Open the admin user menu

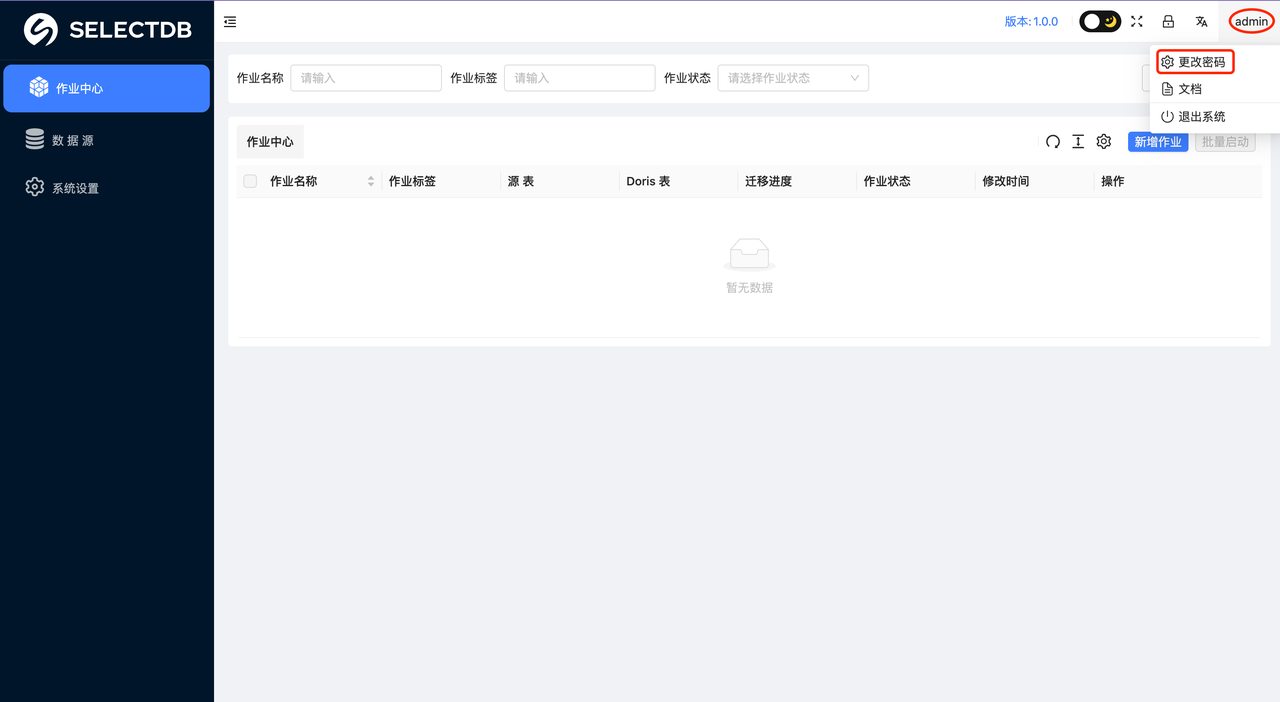click(1251, 21)
